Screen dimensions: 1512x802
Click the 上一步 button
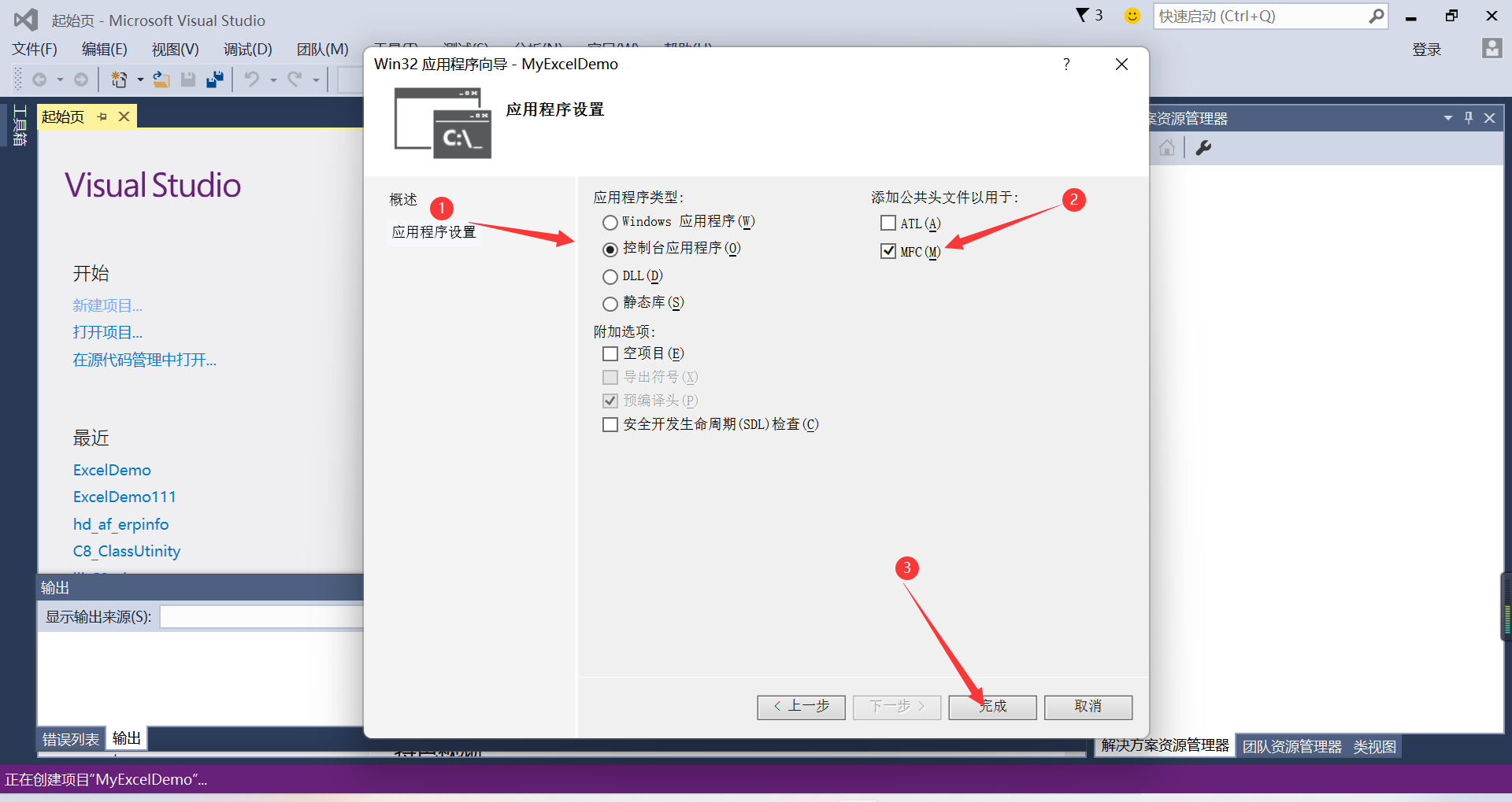(x=801, y=707)
